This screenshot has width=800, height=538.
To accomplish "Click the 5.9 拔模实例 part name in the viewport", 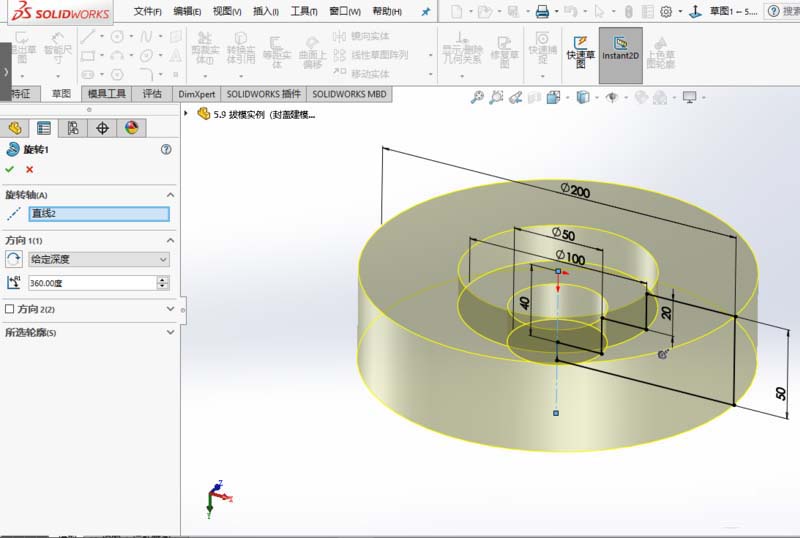I will pos(264,114).
